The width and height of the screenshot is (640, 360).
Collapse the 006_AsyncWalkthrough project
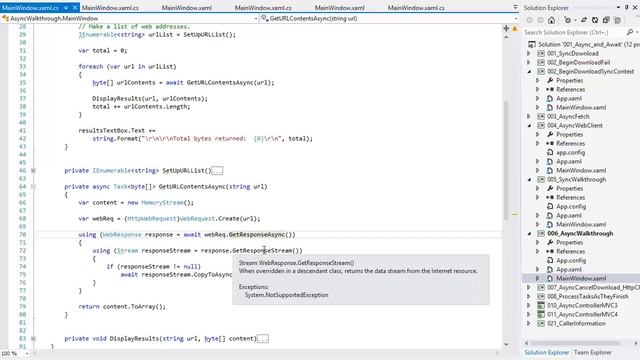[529, 233]
